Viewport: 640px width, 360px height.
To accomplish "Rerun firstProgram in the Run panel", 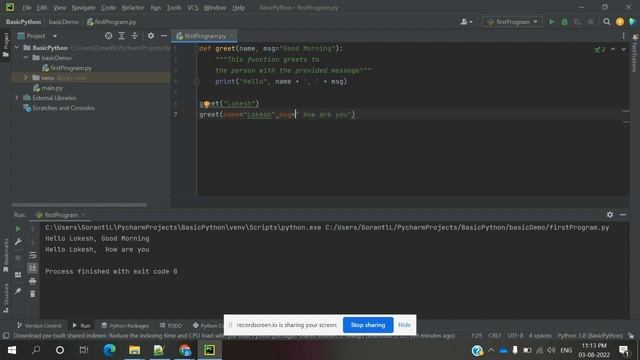I will tap(18, 229).
